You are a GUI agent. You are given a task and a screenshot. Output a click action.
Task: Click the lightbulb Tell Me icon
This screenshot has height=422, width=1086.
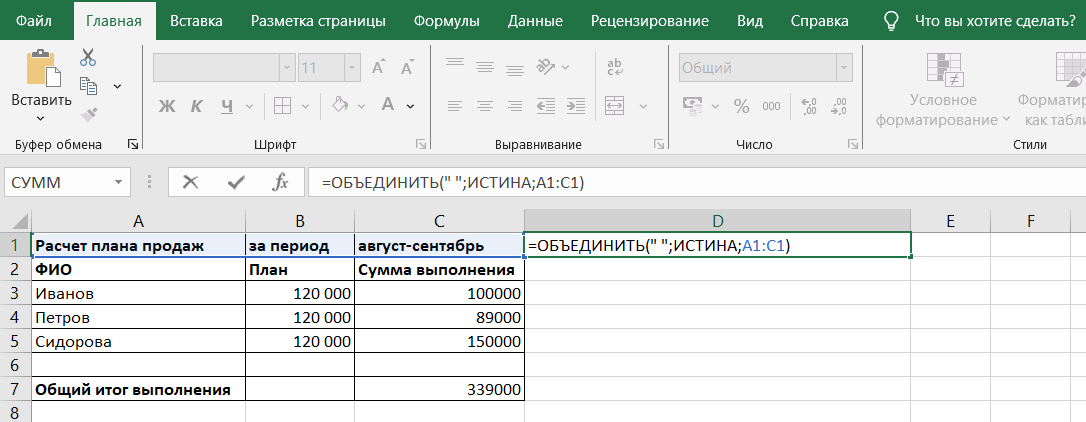point(891,21)
